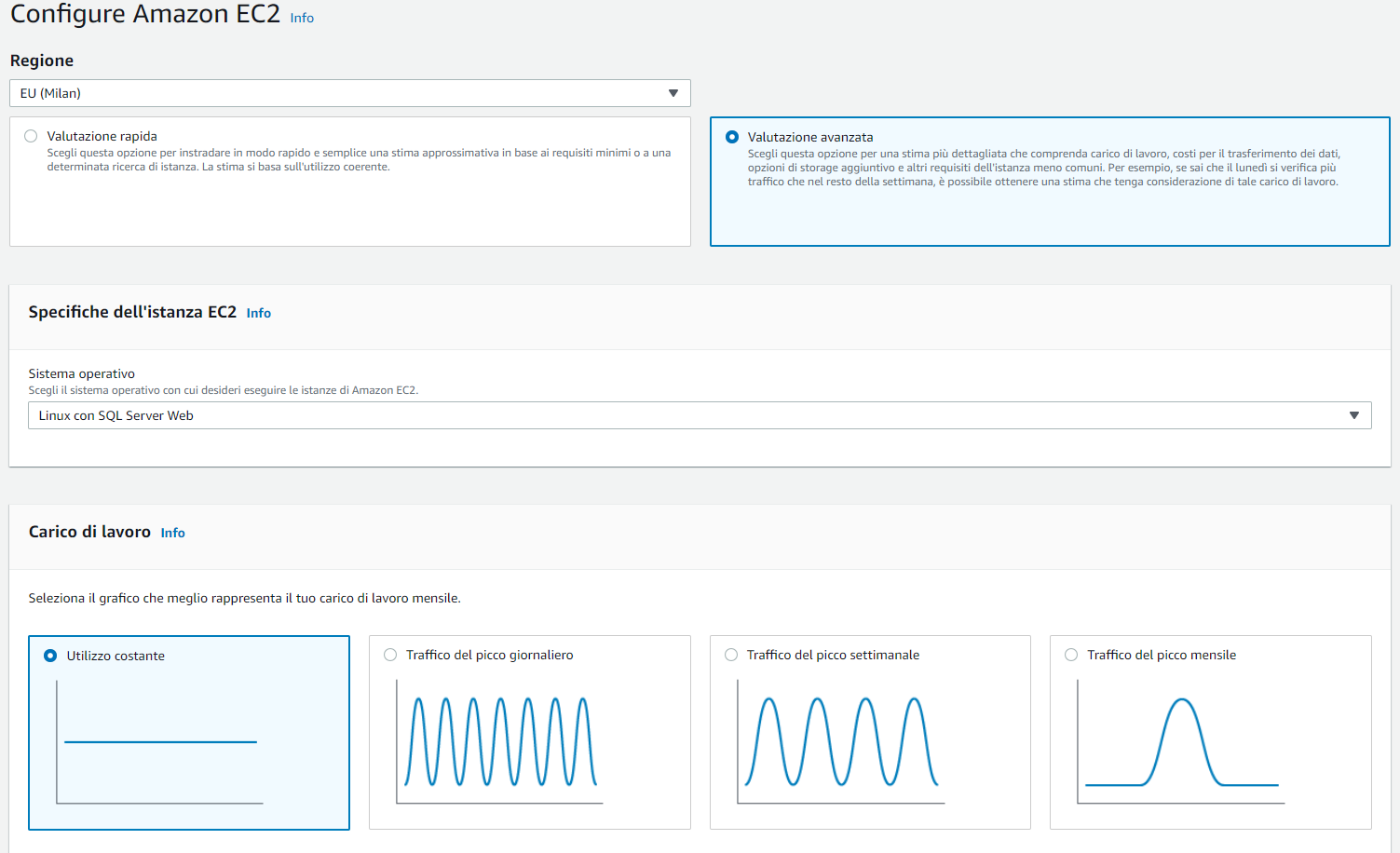
Task: Click the arrow on Linux con SQL Server Web
Action: 1354,415
